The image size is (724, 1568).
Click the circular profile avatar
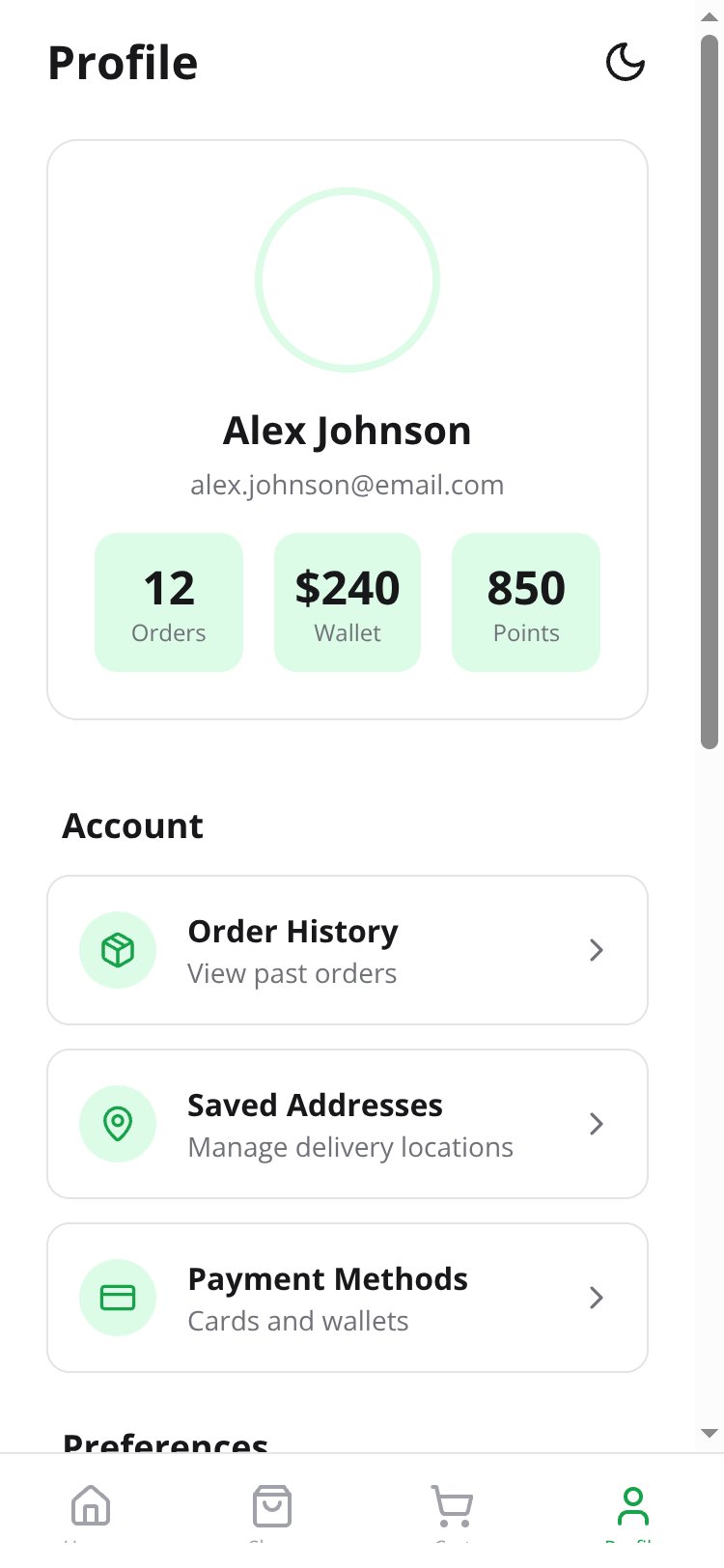click(348, 280)
